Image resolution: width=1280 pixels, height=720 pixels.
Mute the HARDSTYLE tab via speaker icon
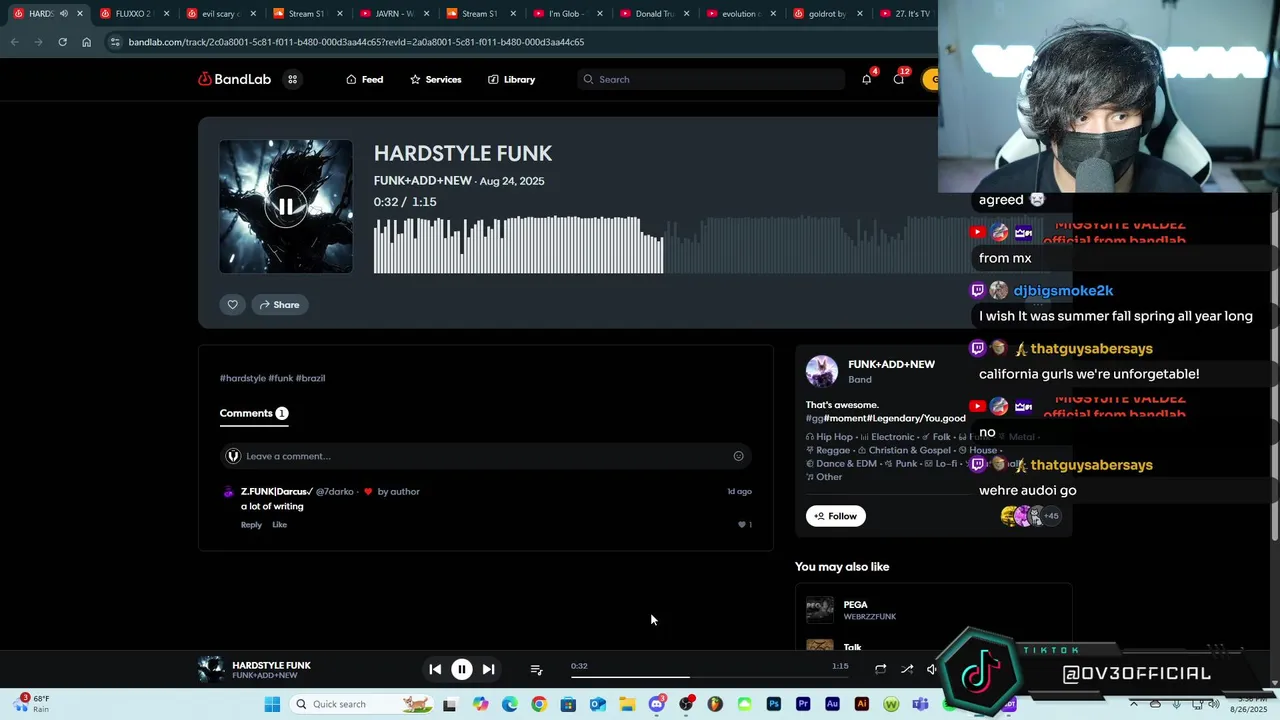(64, 14)
